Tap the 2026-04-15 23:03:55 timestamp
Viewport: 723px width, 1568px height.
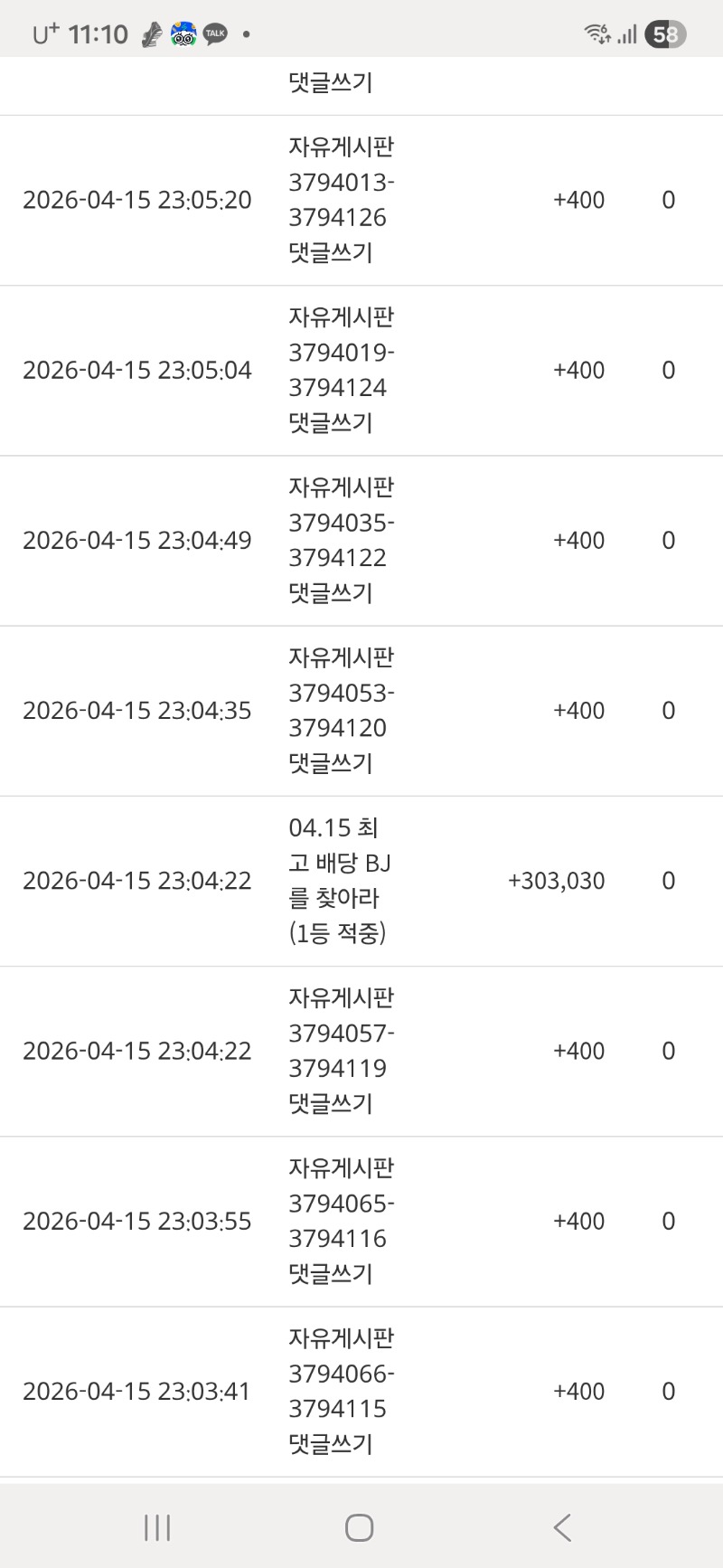click(137, 1221)
